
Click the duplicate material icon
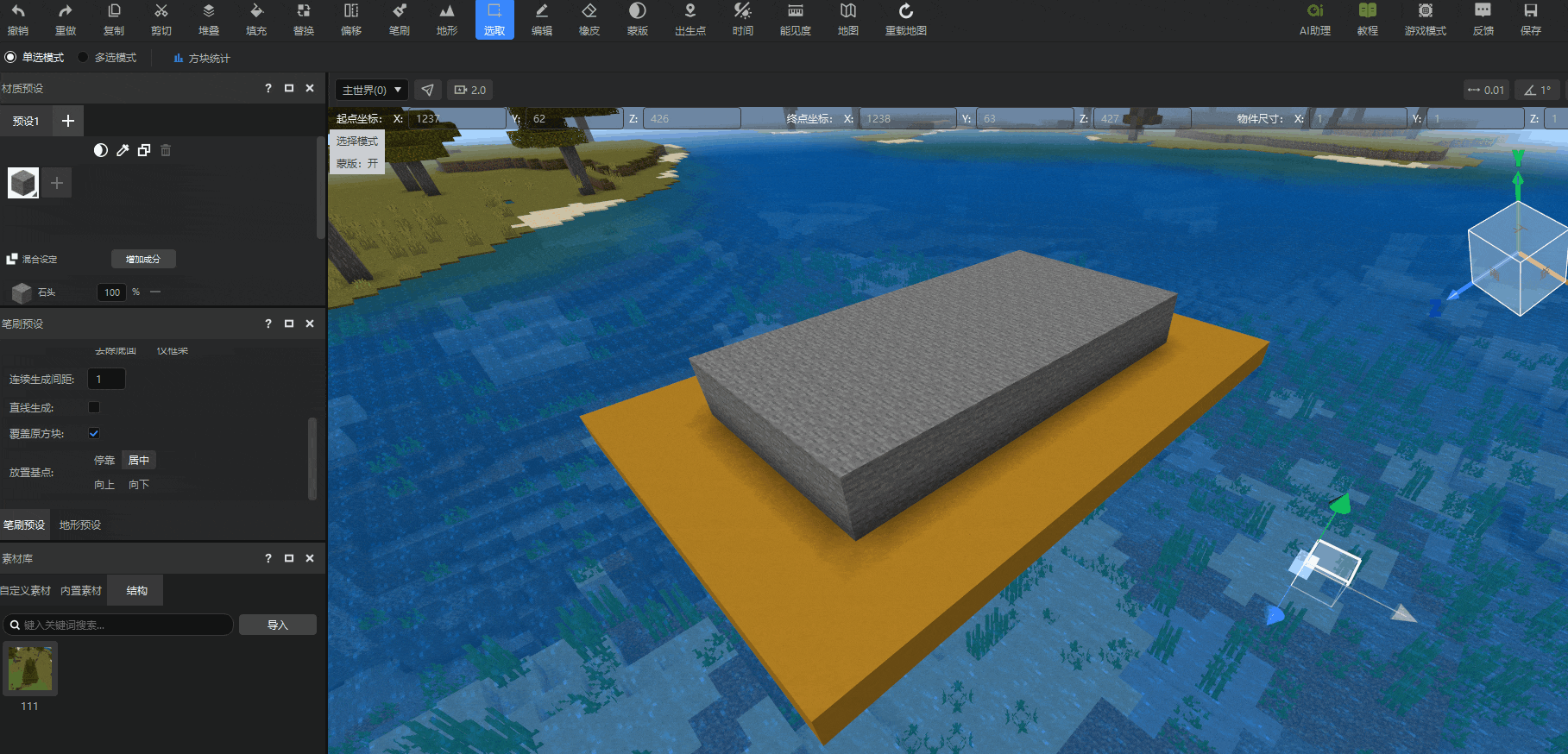(144, 150)
